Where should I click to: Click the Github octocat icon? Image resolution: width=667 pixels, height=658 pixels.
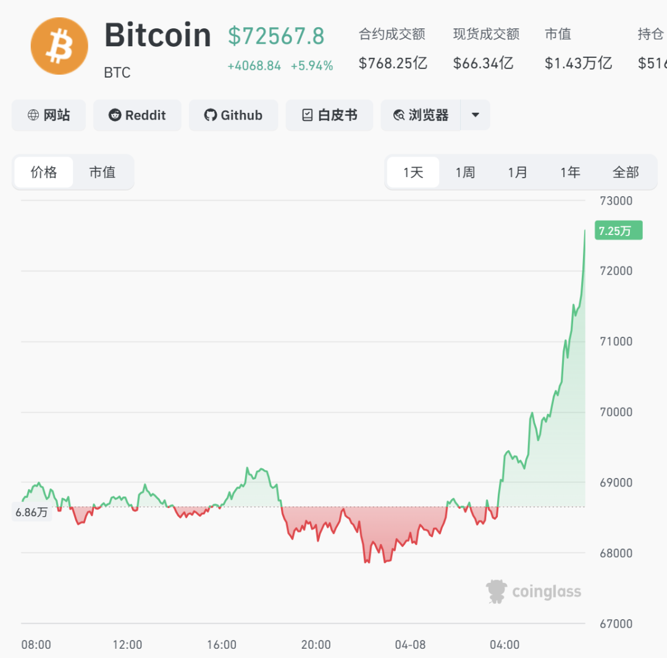pos(210,115)
